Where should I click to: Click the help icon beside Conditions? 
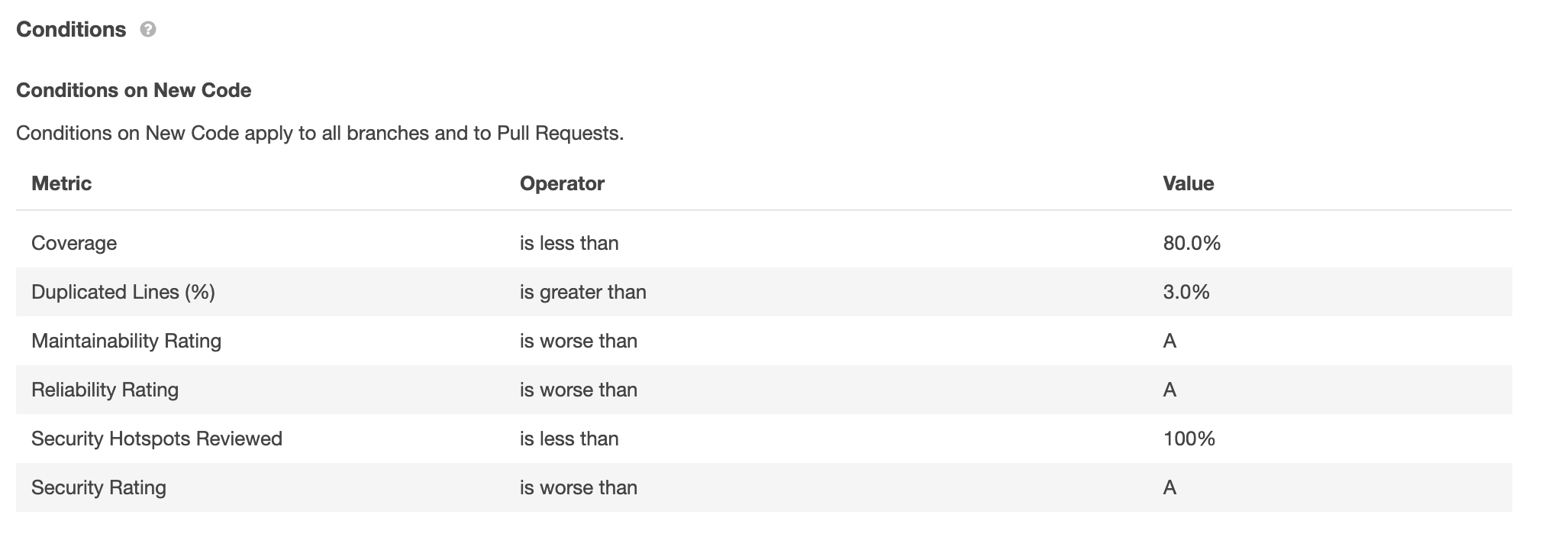[x=148, y=30]
